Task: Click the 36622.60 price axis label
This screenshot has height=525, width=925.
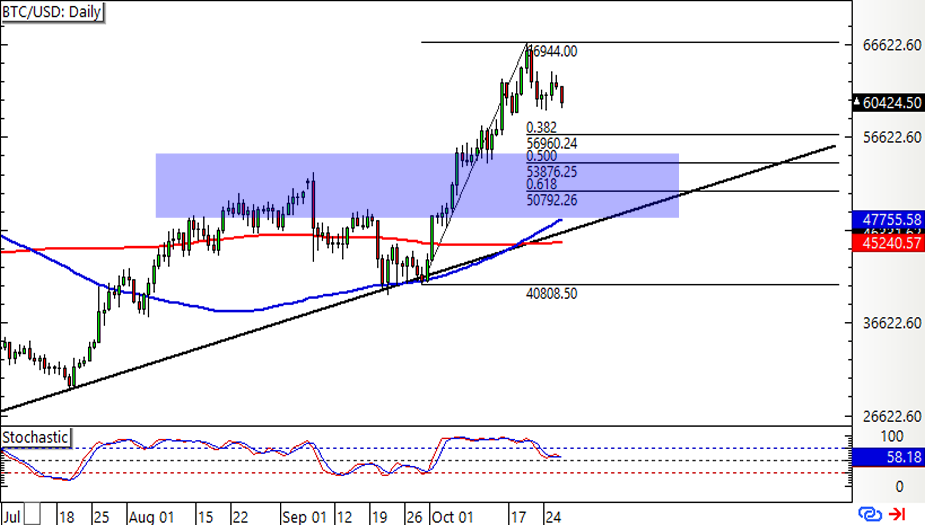Action: tap(891, 323)
